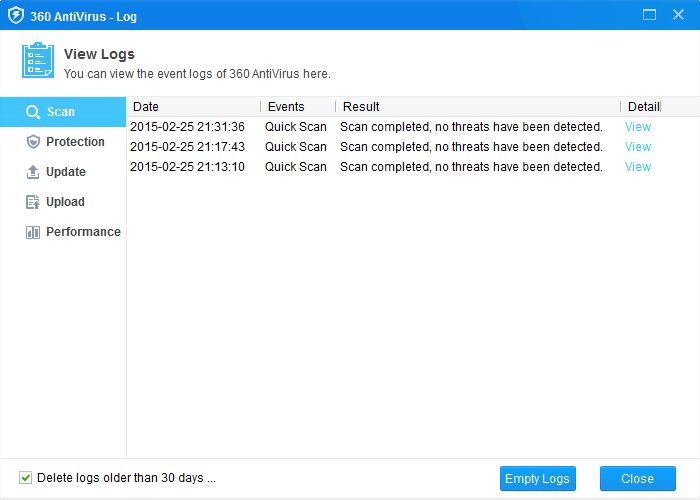Screen dimensions: 700x500
Task: Switch to the Upload logs tab
Action: point(63,202)
